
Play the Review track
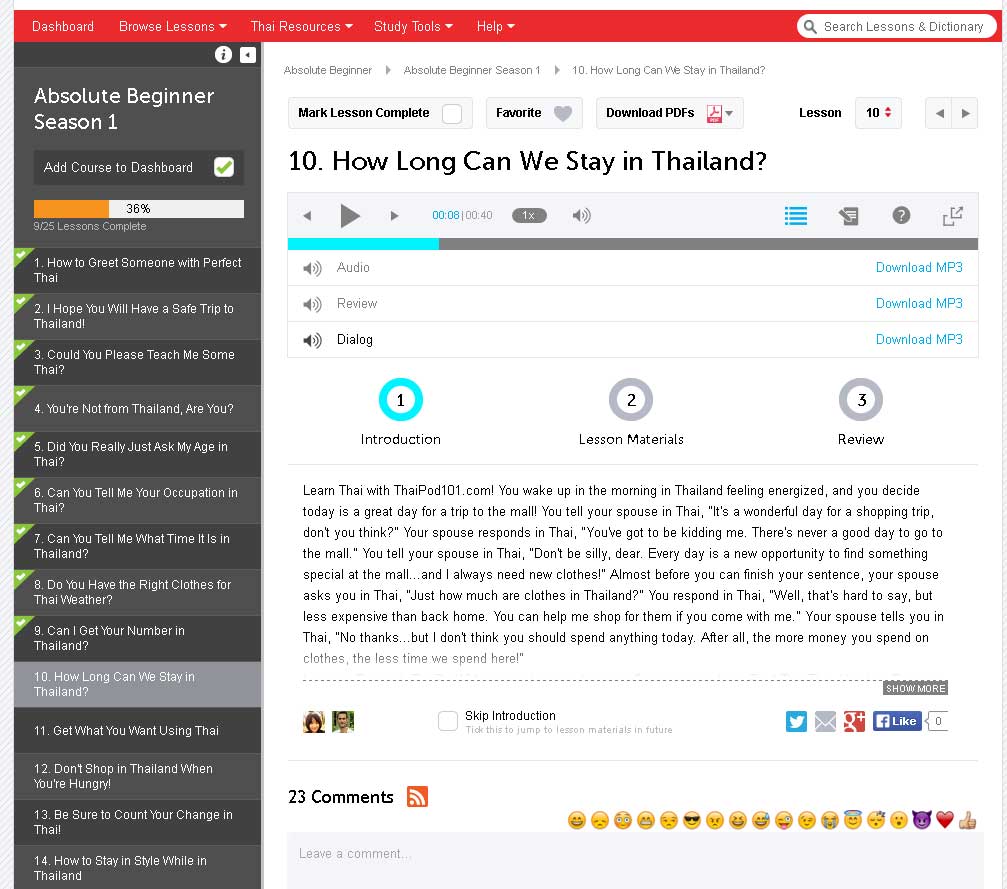click(x=313, y=304)
